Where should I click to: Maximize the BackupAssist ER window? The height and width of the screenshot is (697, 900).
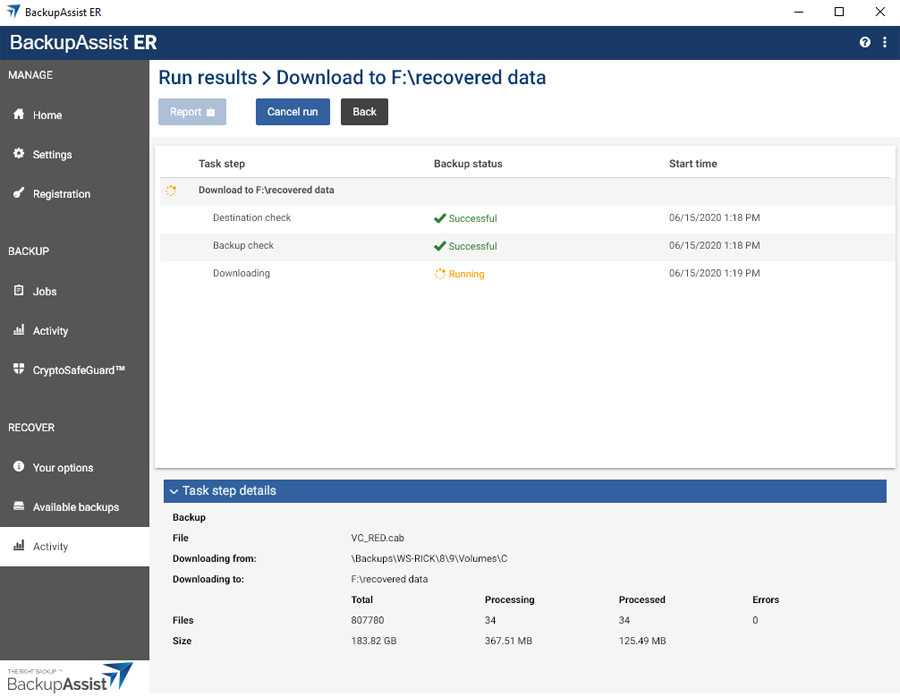[x=839, y=12]
